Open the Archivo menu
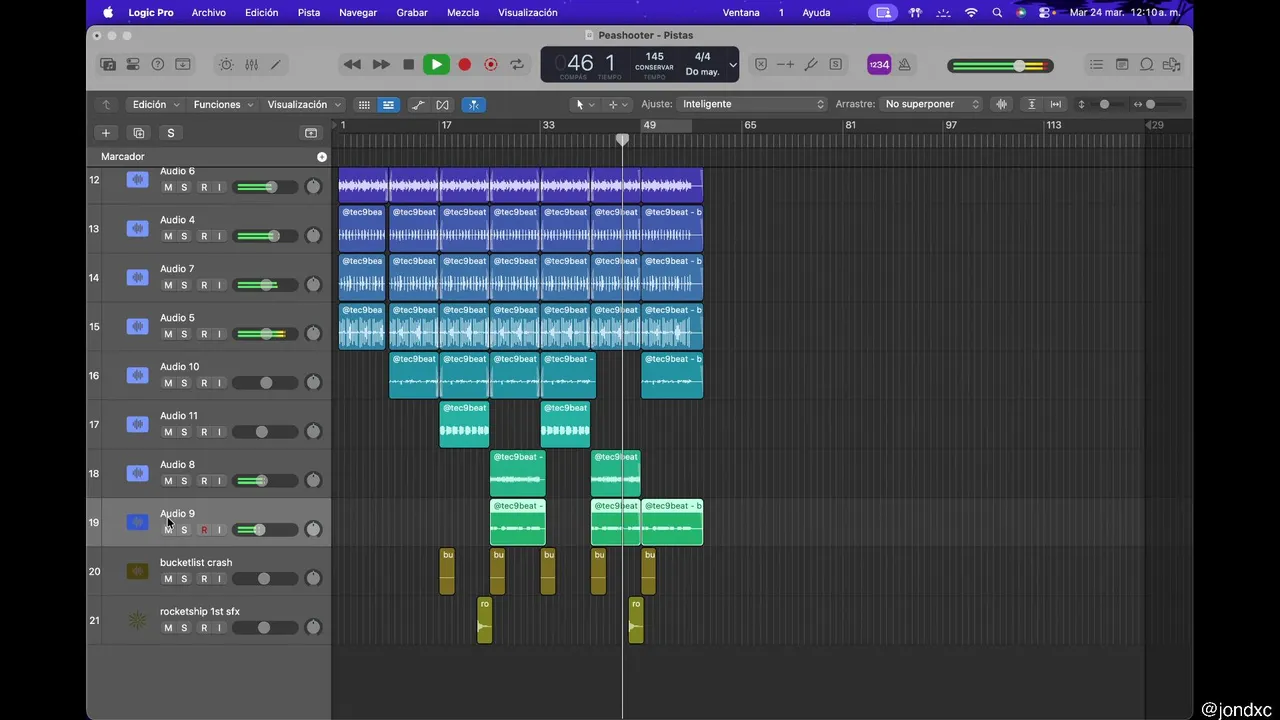1280x720 pixels. [x=208, y=12]
